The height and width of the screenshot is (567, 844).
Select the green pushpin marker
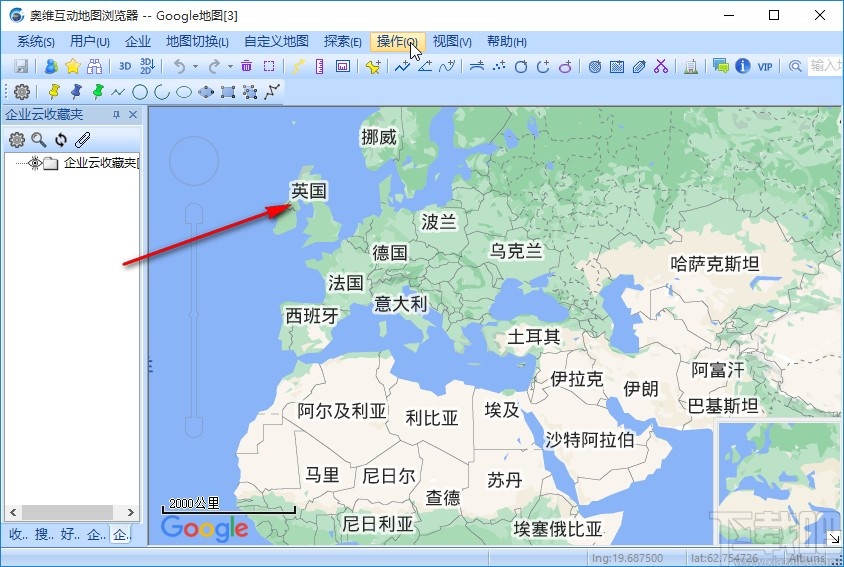98,92
